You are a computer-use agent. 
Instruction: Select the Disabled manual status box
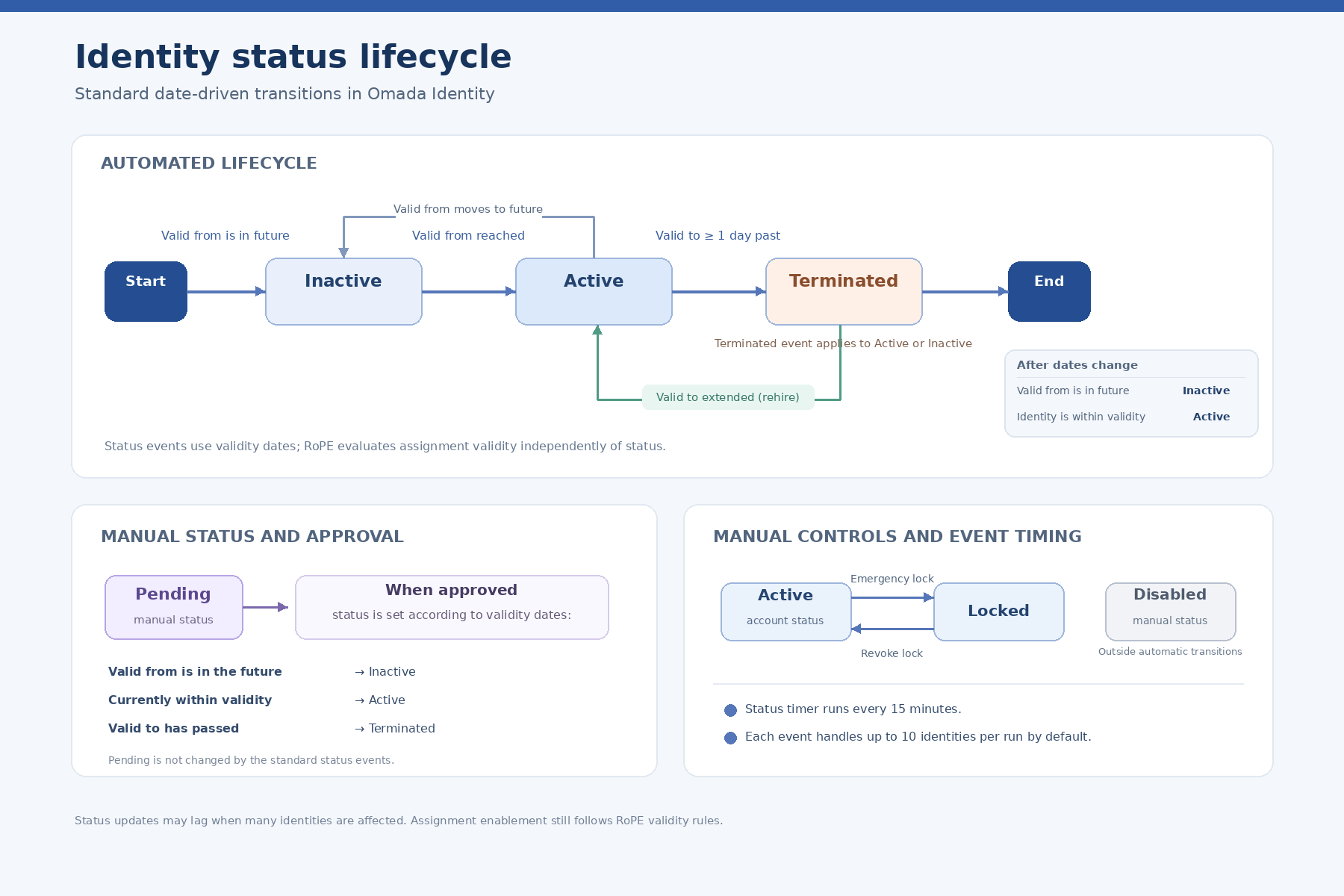pyautogui.click(x=1170, y=612)
